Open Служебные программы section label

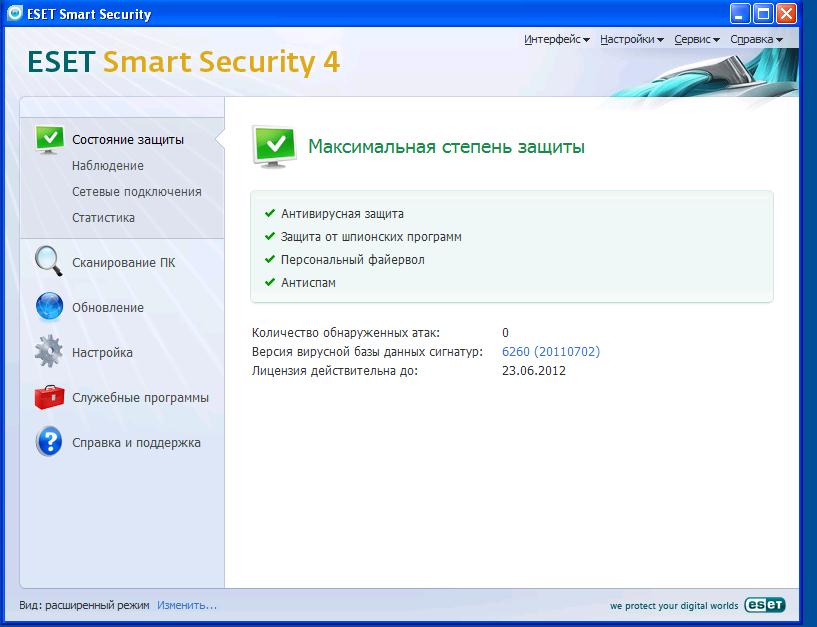pyautogui.click(x=140, y=398)
